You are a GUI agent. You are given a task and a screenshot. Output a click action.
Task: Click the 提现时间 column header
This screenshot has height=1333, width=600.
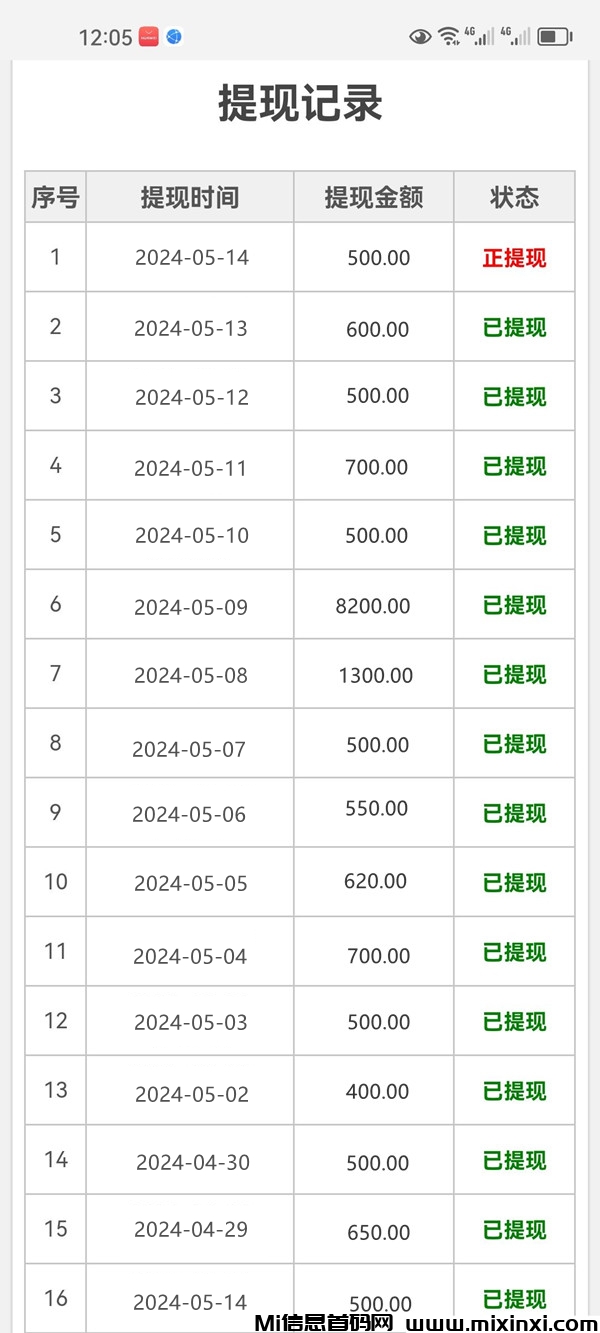(x=190, y=197)
